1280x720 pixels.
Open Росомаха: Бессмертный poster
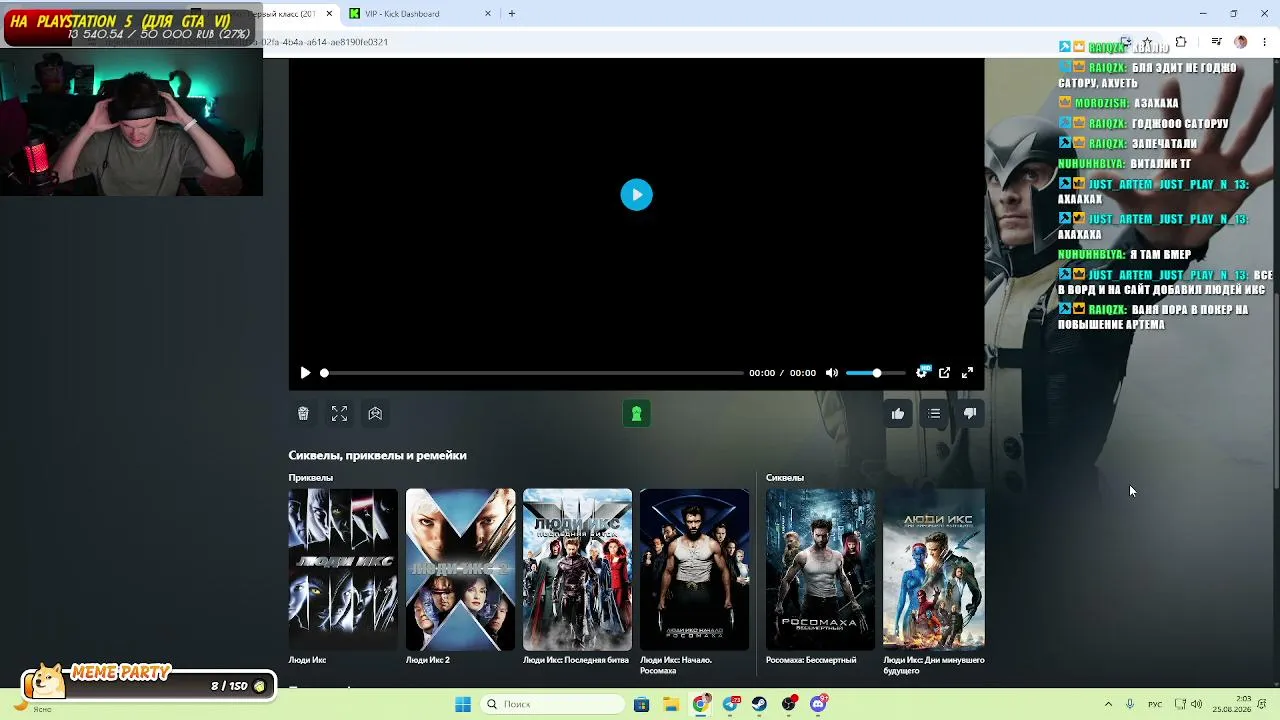point(820,569)
